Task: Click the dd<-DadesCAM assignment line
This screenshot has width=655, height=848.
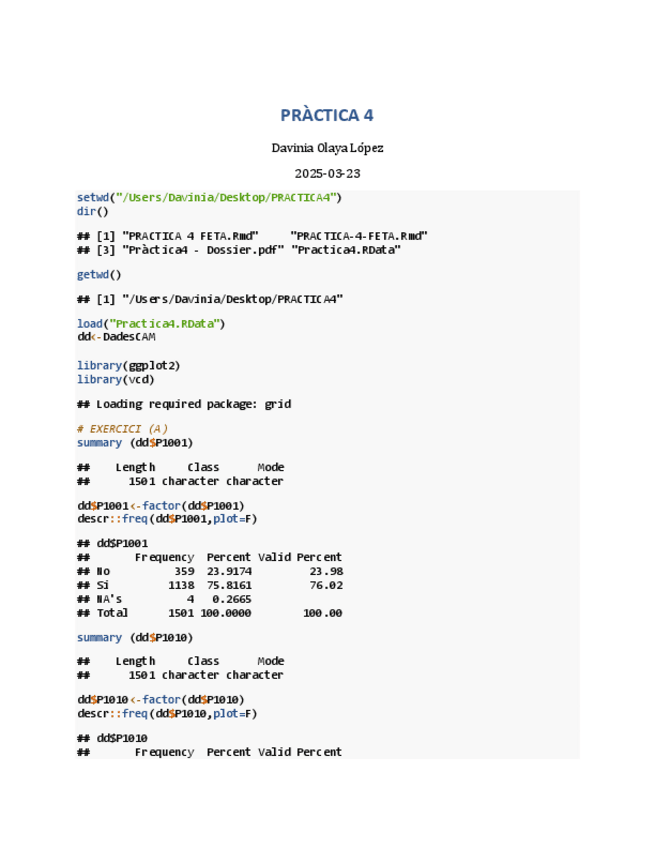Action: 116,337
